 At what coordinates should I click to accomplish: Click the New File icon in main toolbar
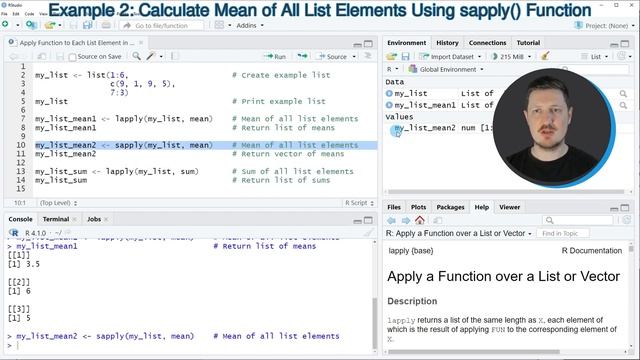[x=5, y=25]
